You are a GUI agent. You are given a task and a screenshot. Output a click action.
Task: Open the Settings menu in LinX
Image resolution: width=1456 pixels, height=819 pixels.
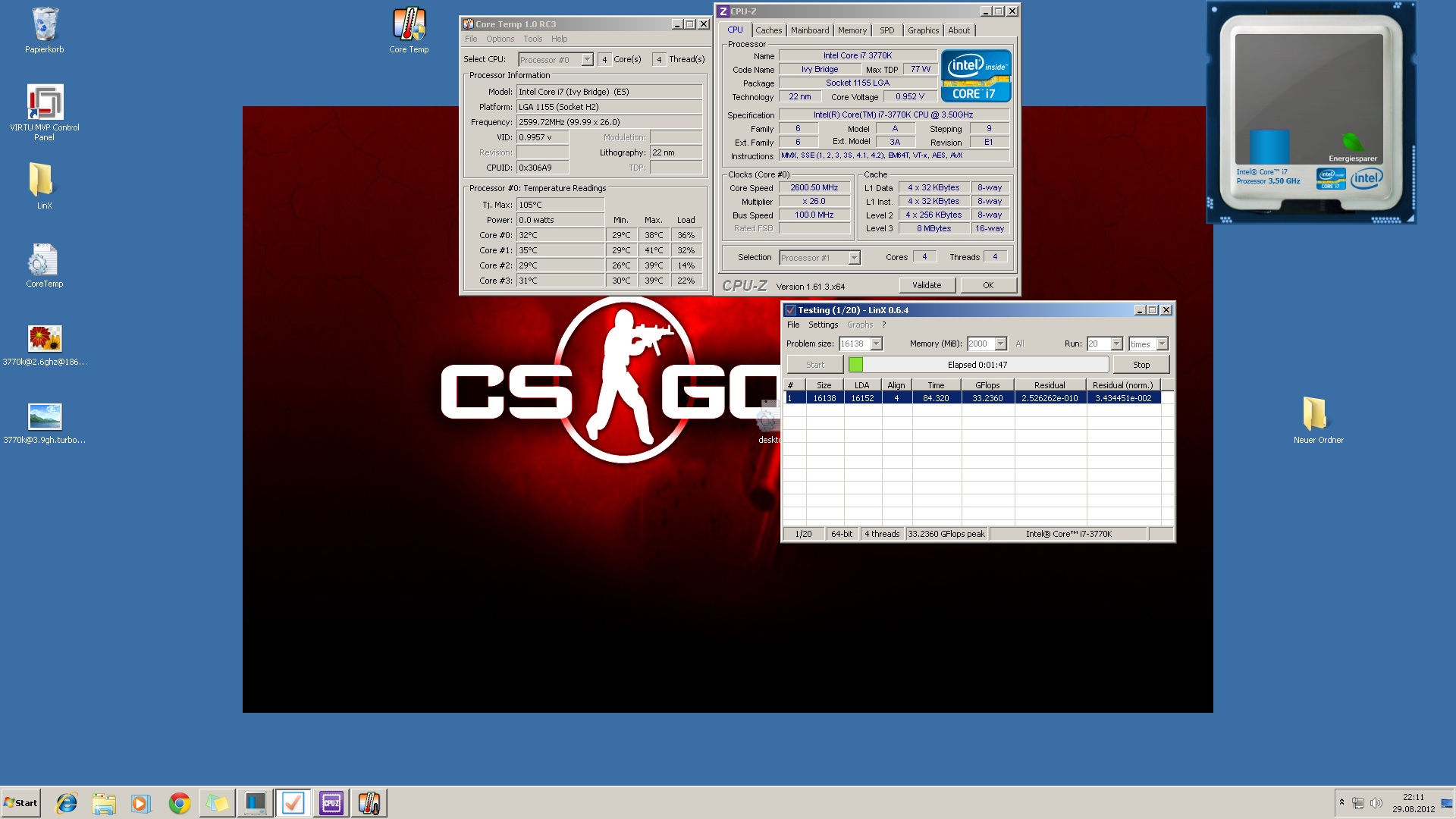(x=823, y=325)
